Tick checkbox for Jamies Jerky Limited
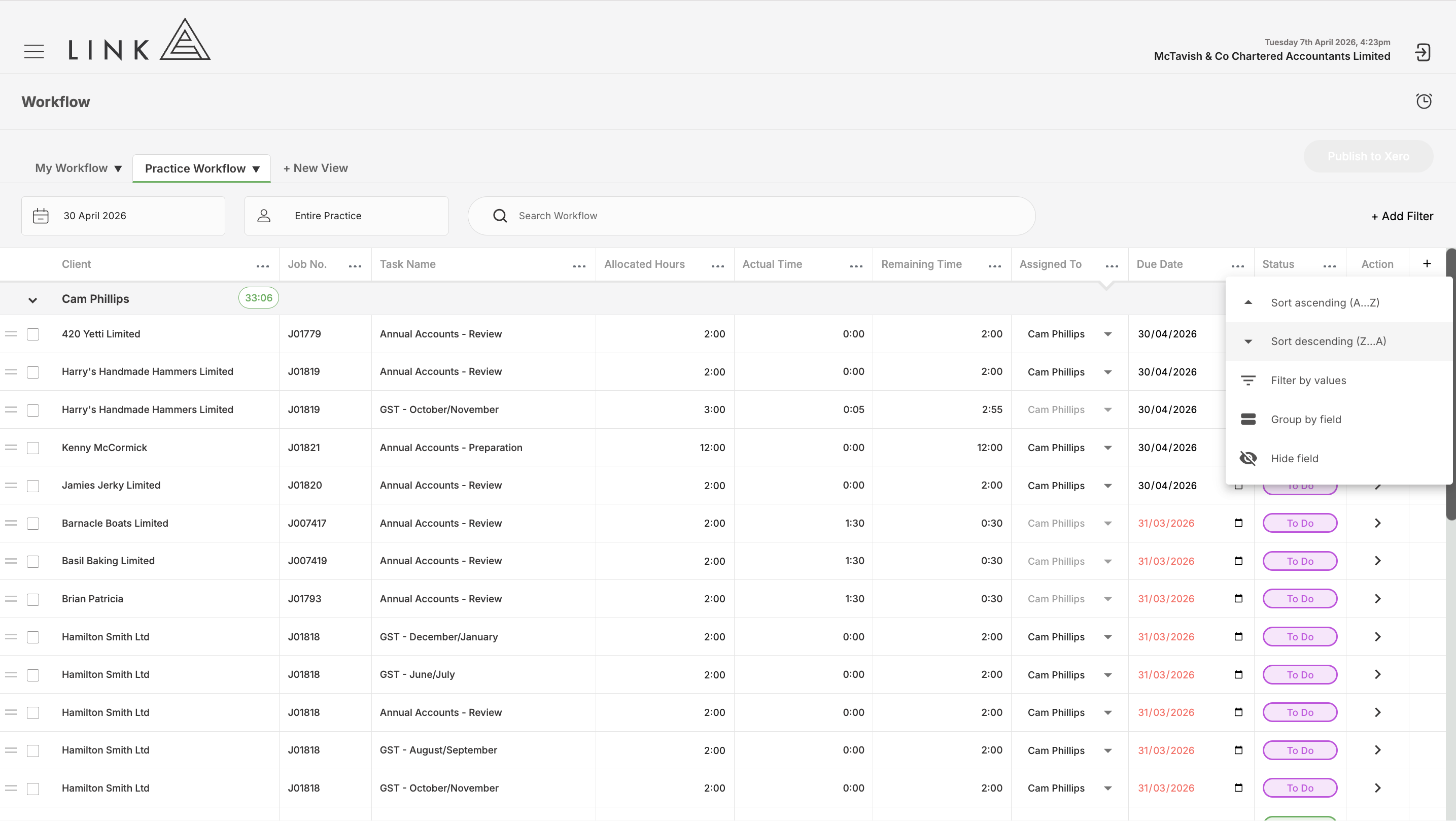This screenshot has height=821, width=1456. pyautogui.click(x=33, y=486)
